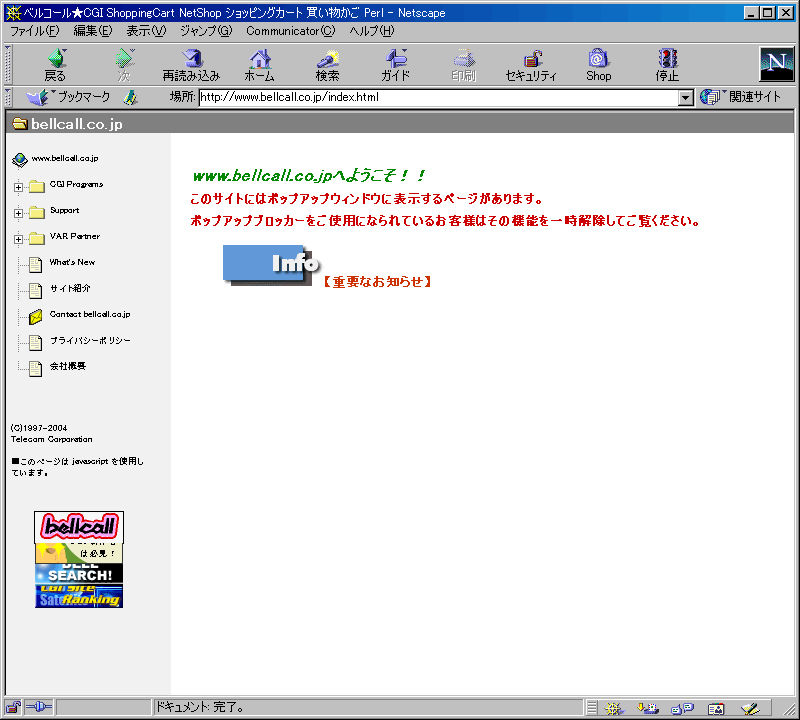Open Related Sites (関連サイト)
Viewport: 800px width, 720px height.
(x=741, y=97)
